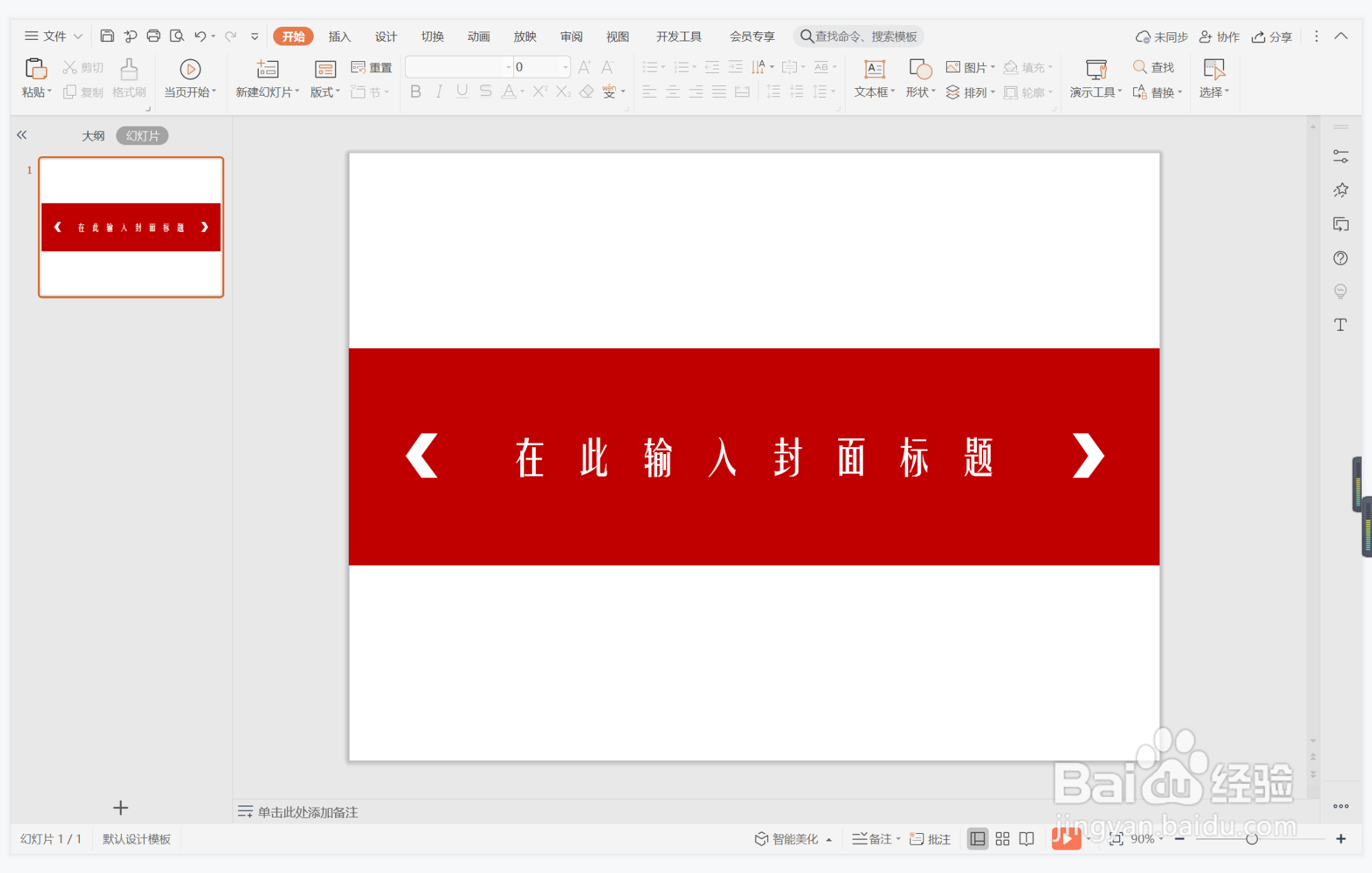Toggle Bold formatting

coord(416,91)
